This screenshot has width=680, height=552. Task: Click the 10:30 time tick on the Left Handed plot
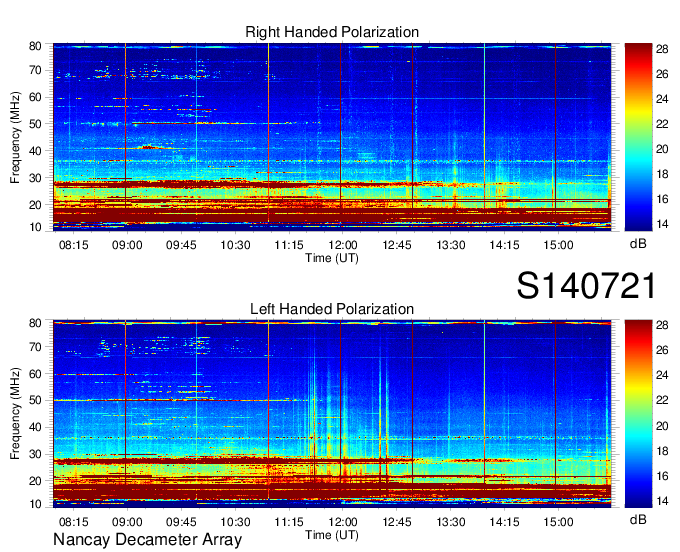click(x=235, y=522)
